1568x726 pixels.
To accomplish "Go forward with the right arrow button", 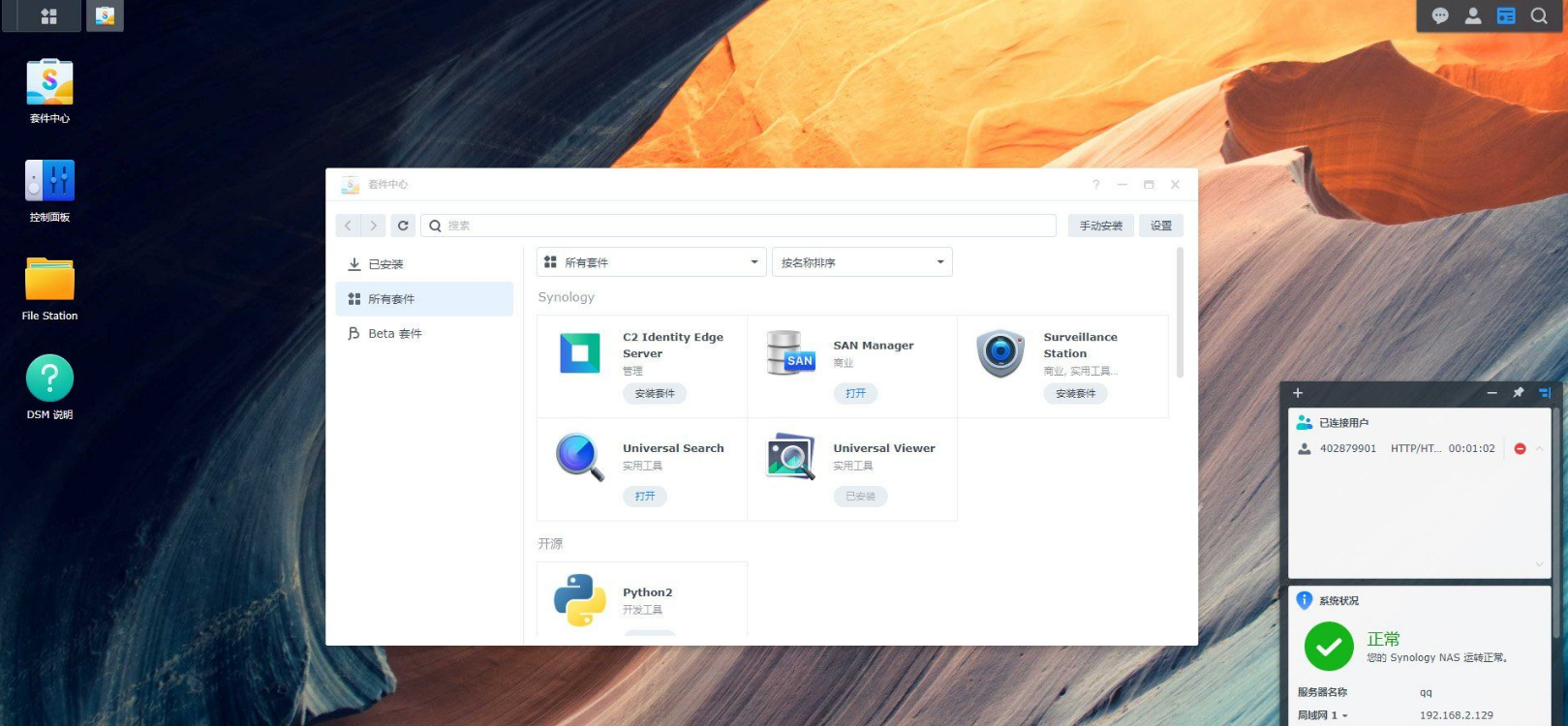I will coord(374,226).
